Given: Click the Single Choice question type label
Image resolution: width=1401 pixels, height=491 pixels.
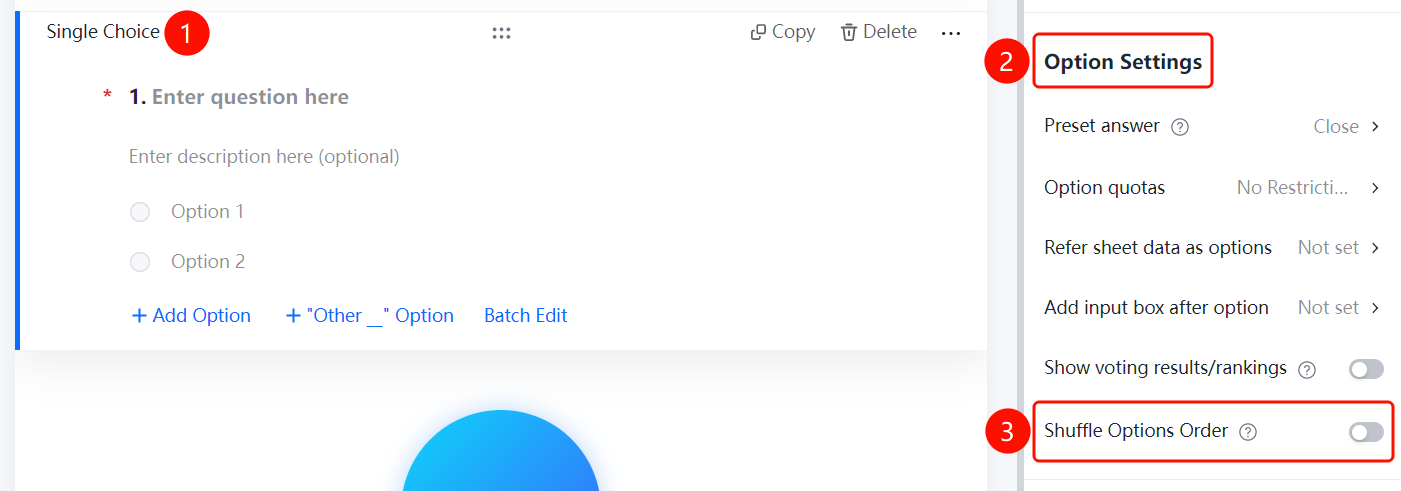Looking at the screenshot, I should 103,32.
